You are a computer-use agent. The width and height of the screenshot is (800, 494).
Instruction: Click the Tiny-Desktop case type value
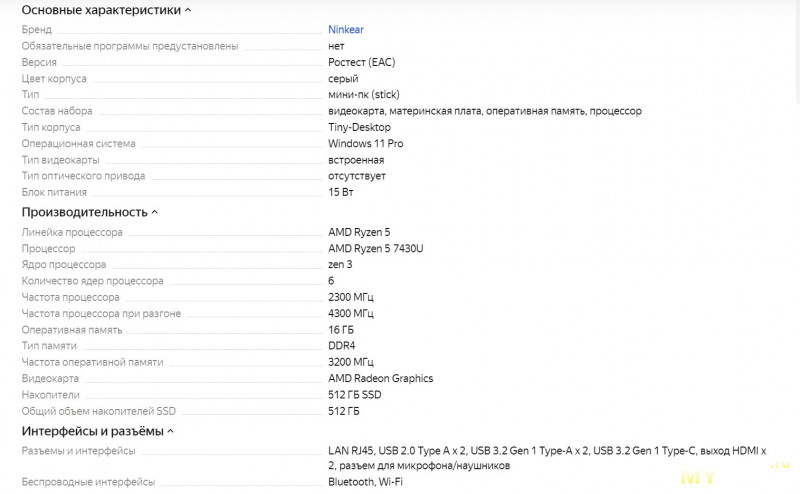coord(360,128)
